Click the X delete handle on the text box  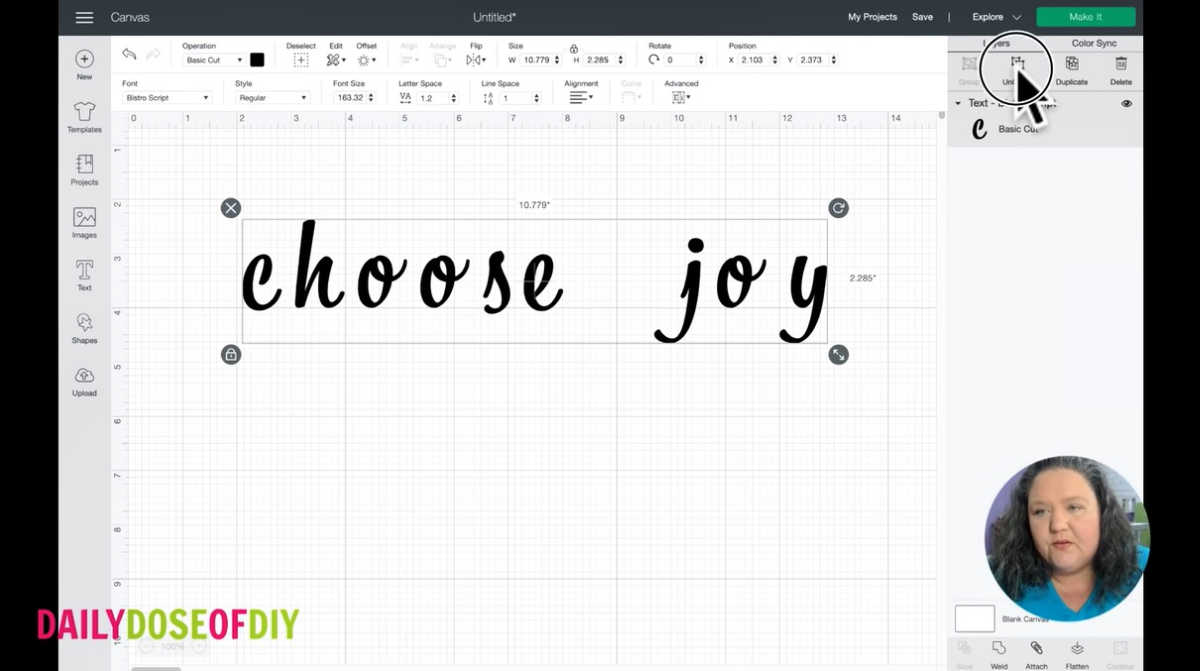(x=231, y=208)
